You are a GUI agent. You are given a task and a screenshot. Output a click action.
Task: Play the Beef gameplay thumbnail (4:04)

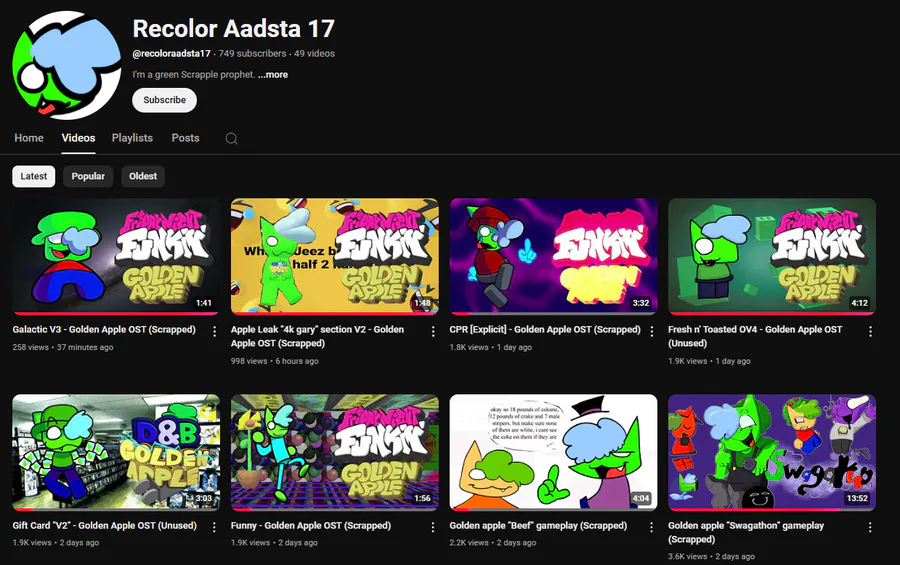553,452
